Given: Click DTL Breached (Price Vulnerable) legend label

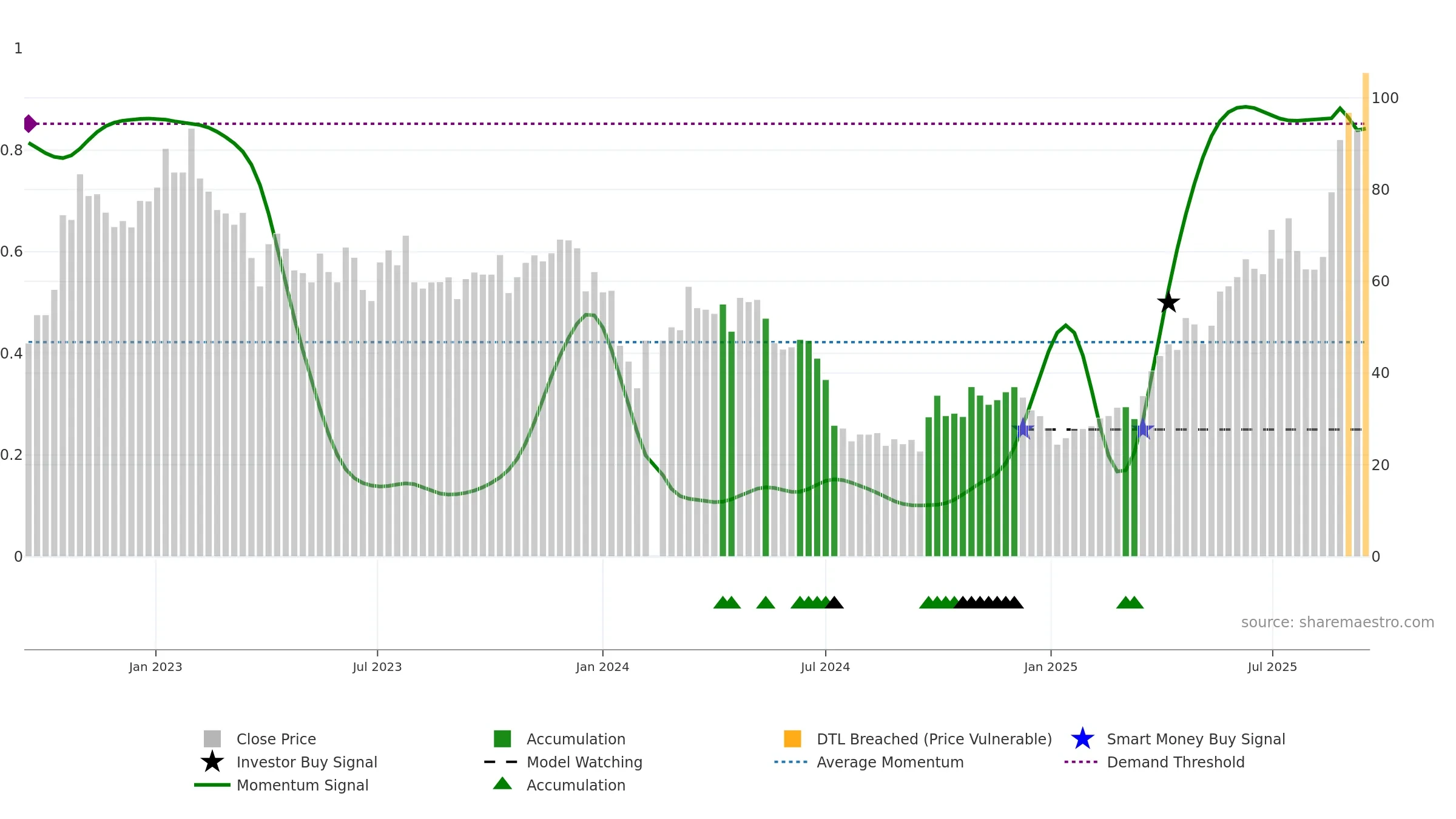Looking at the screenshot, I should point(934,739).
